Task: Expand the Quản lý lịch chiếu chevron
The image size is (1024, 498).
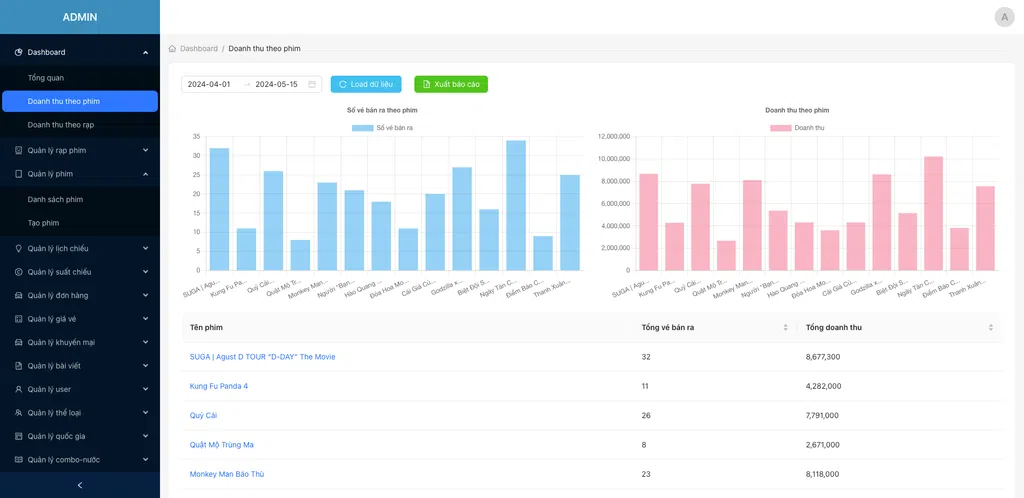Action: click(146, 249)
